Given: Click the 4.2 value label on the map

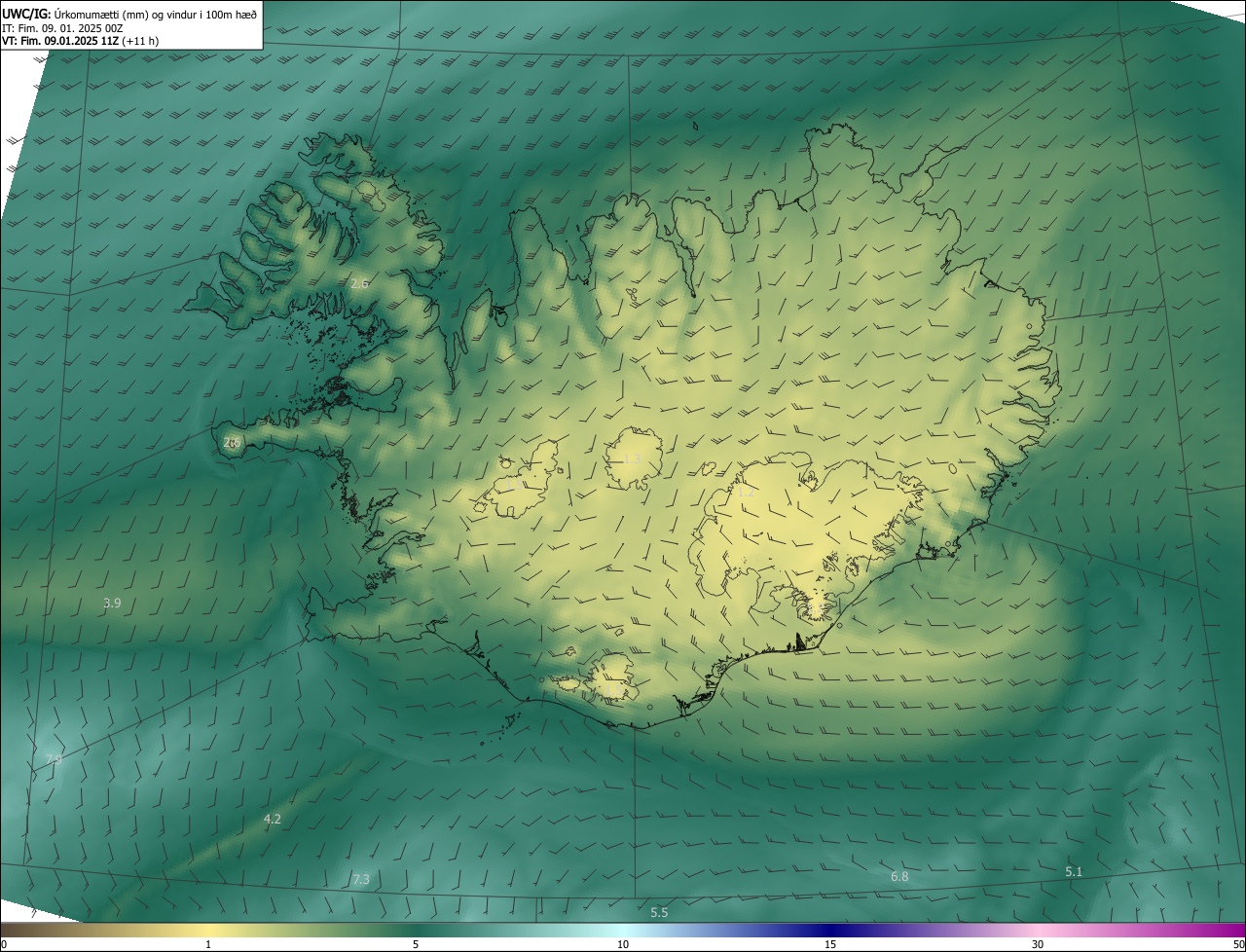Looking at the screenshot, I should 272,820.
